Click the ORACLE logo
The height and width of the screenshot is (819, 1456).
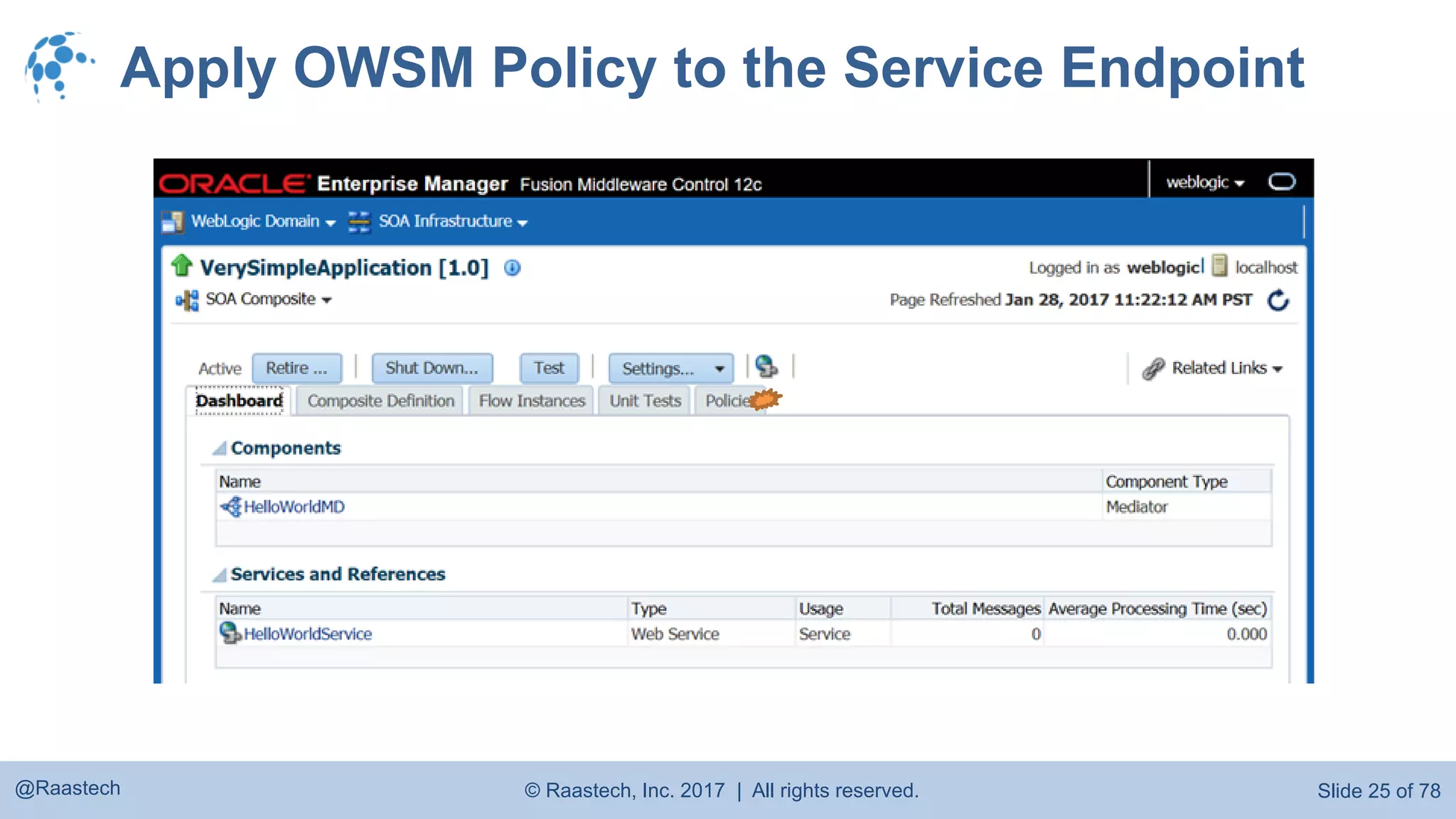[x=235, y=183]
